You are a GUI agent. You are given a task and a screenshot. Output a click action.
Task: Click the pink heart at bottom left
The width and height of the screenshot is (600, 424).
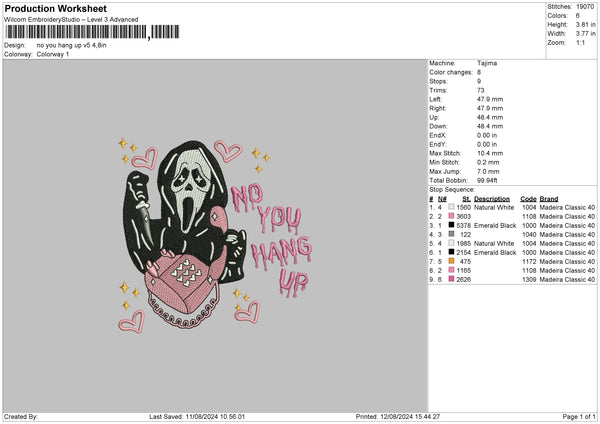pyautogui.click(x=128, y=321)
